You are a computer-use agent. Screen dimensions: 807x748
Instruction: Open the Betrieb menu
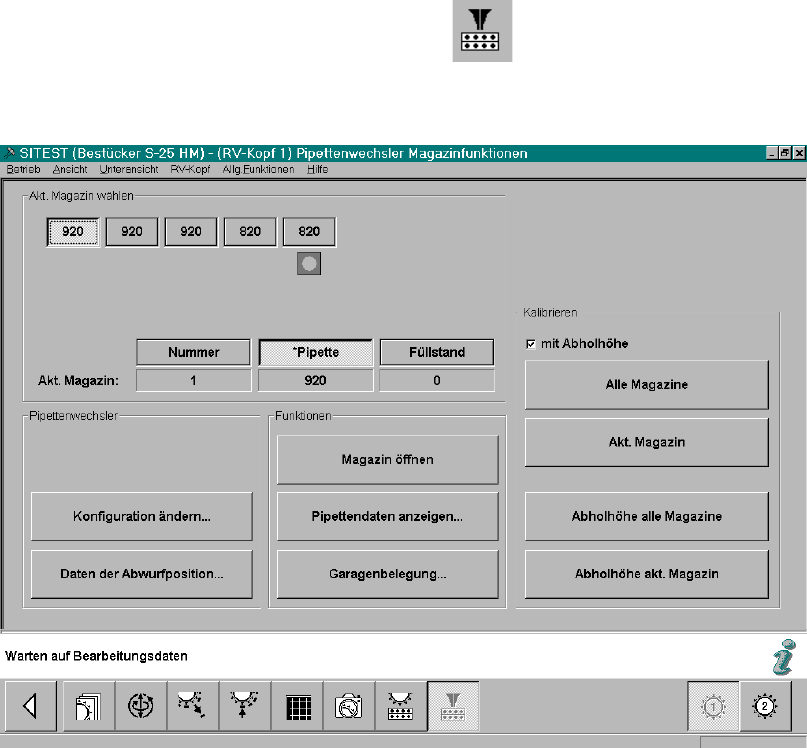tap(23, 169)
